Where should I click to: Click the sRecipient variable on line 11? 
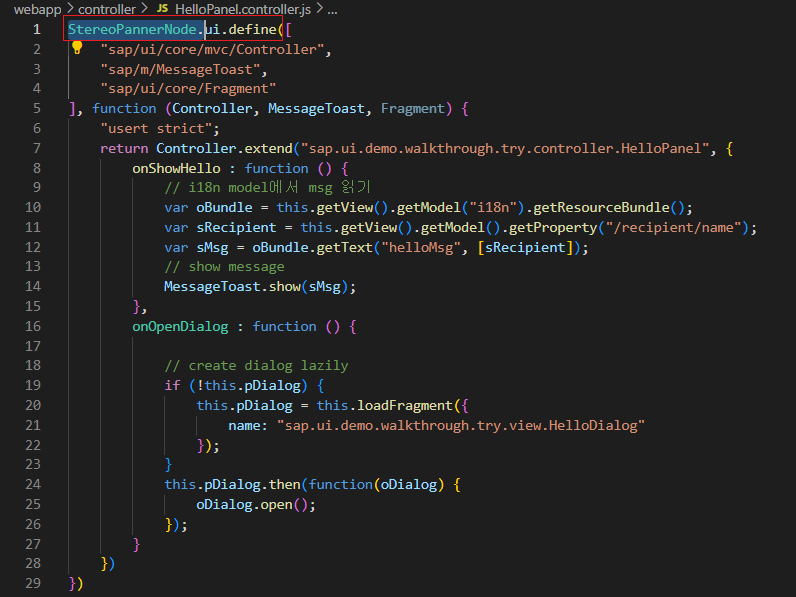(237, 227)
